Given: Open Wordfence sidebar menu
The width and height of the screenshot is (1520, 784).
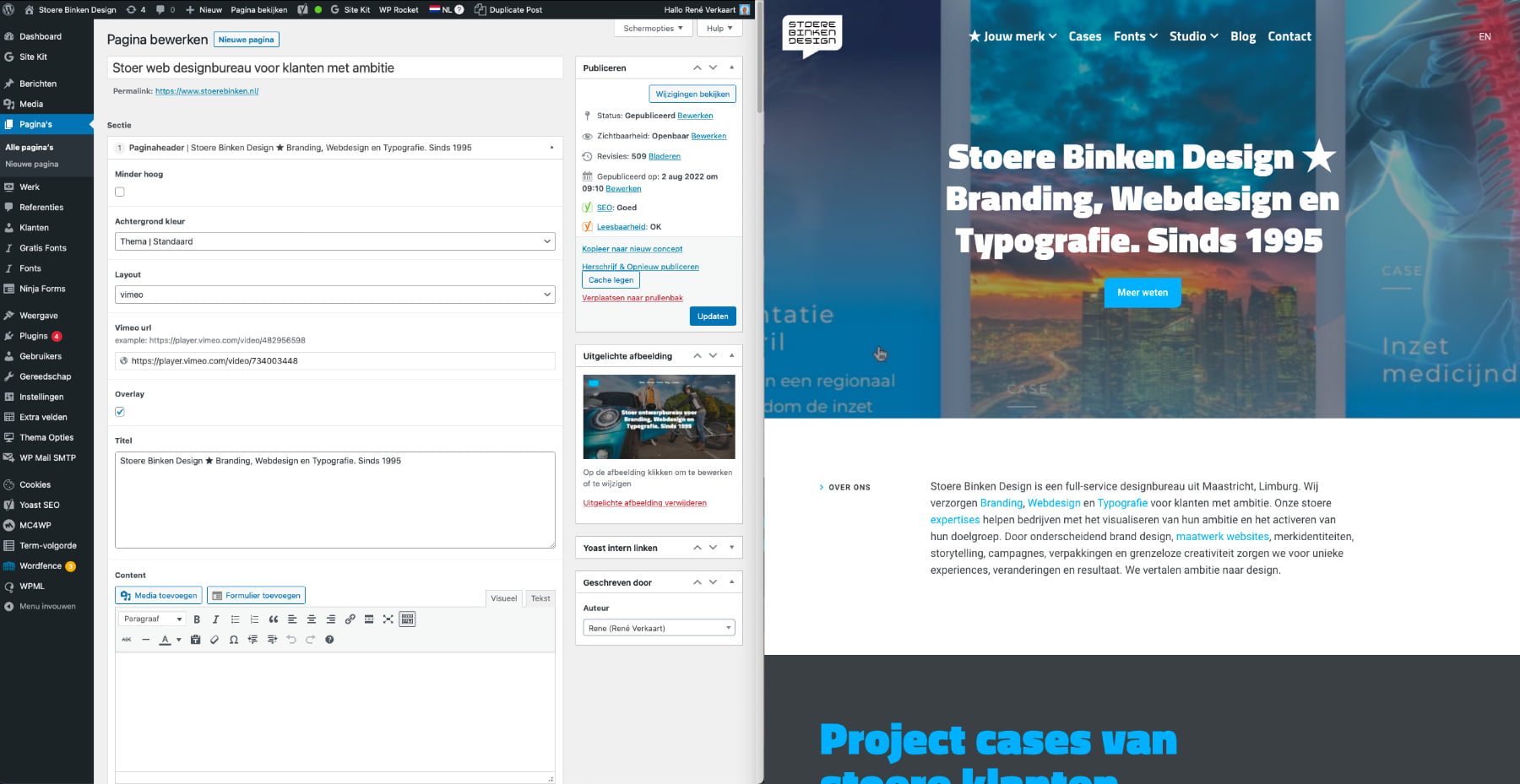Looking at the screenshot, I should click(x=41, y=565).
